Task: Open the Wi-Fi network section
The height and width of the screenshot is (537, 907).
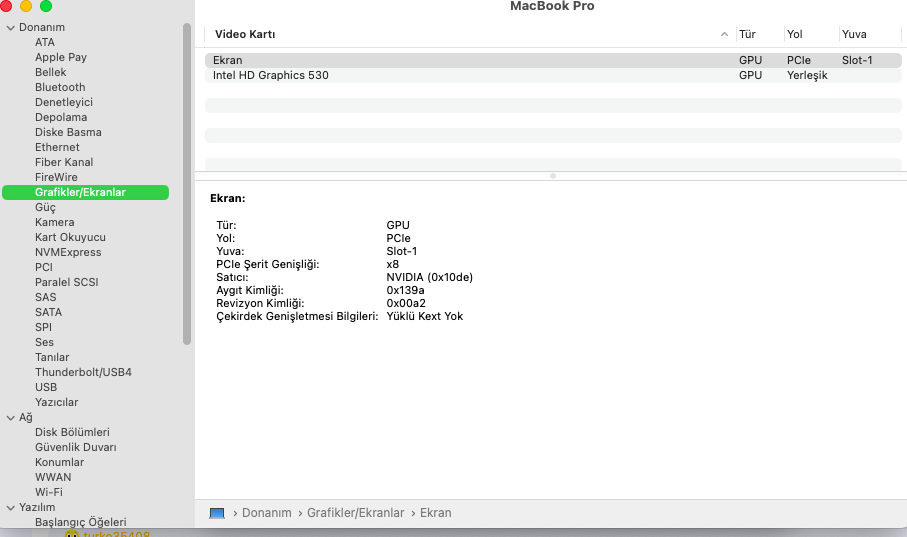Action: pyautogui.click(x=49, y=492)
